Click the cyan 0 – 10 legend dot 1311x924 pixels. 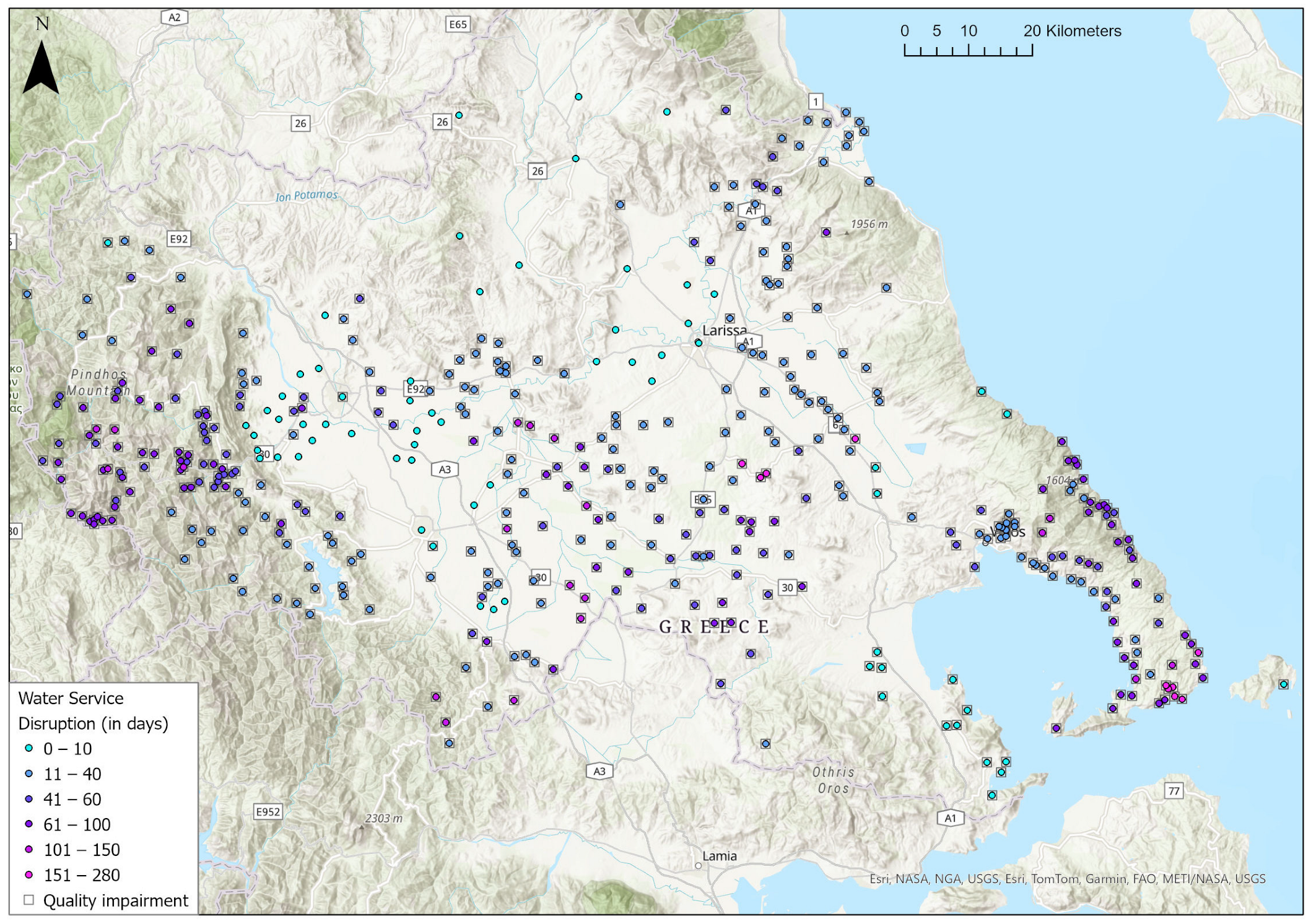(x=28, y=748)
